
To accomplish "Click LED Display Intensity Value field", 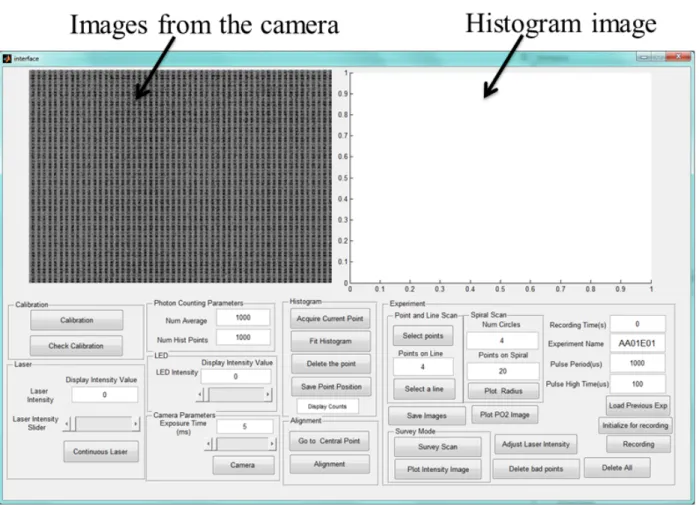I will tap(236, 376).
